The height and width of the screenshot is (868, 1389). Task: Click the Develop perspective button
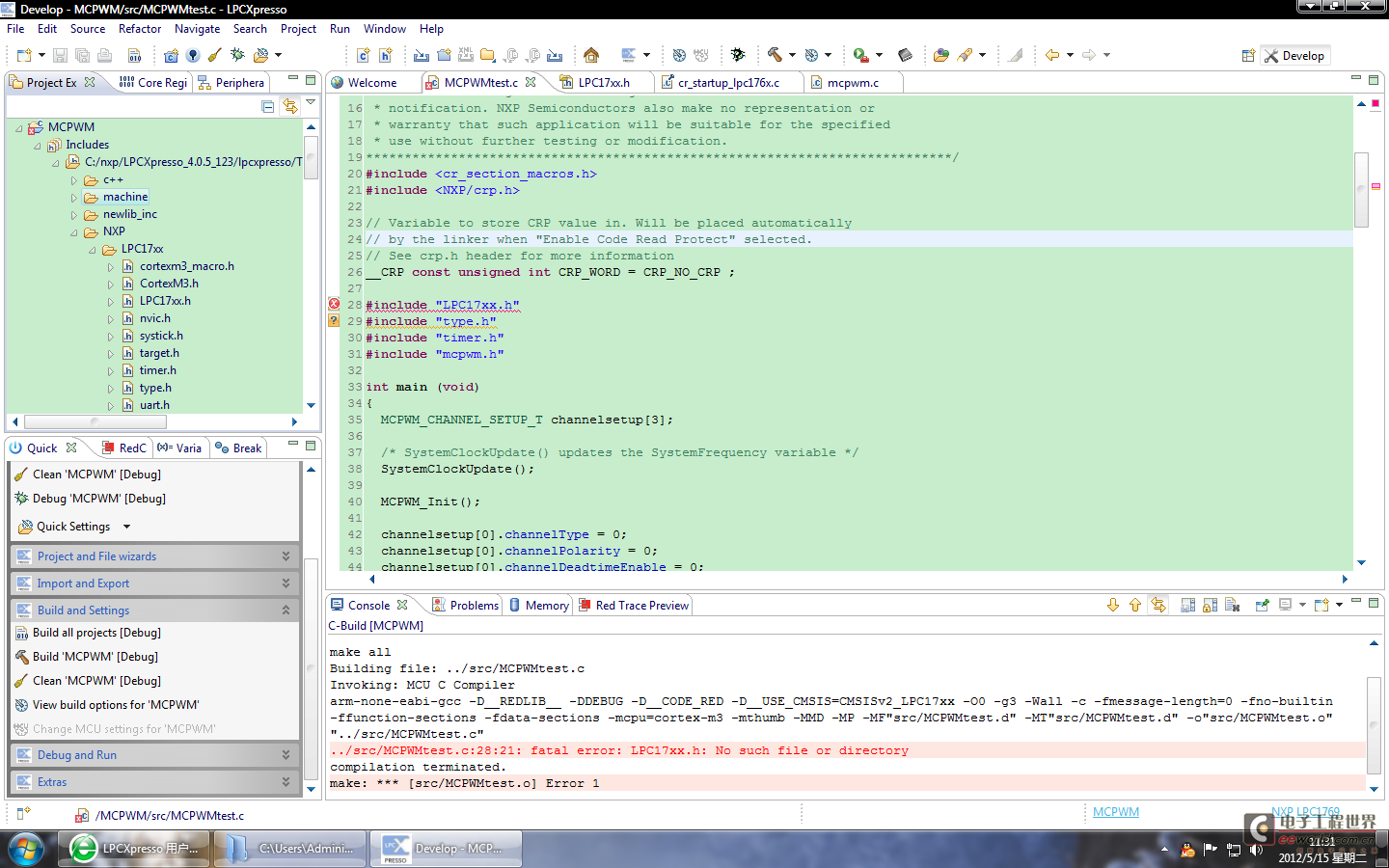pyautogui.click(x=1294, y=56)
